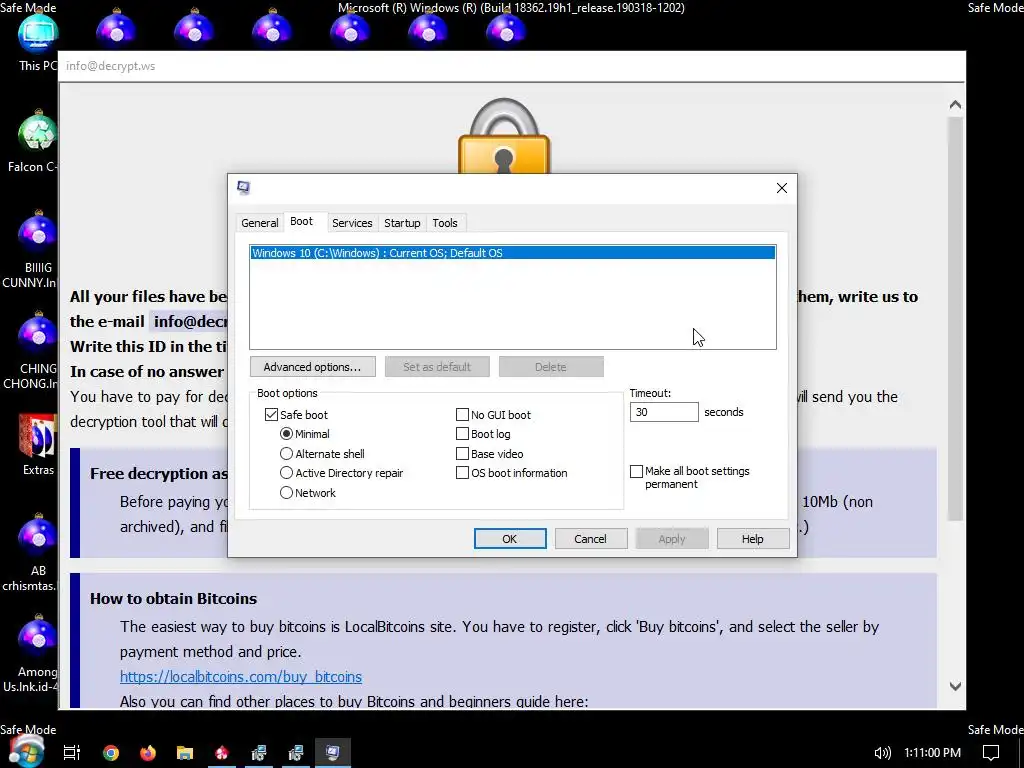Click scroll up arrow in ransom note window
The width and height of the screenshot is (1024, 768).
(x=955, y=105)
